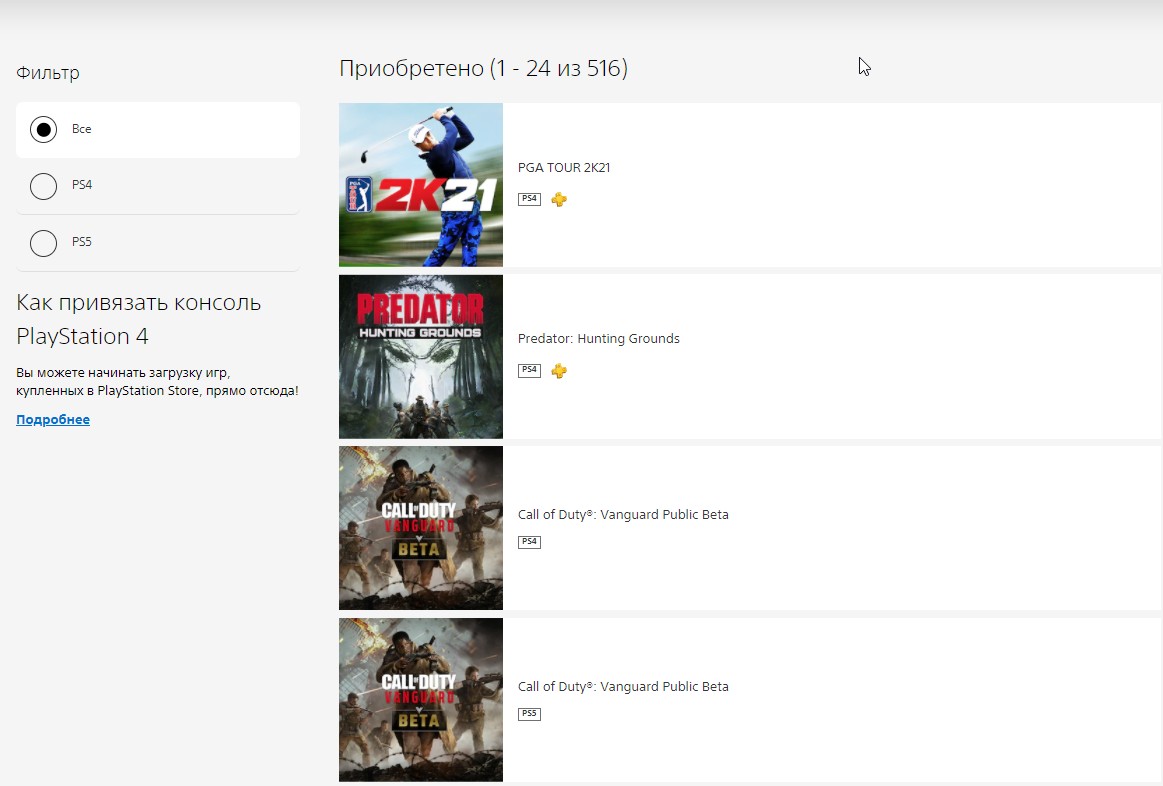Viewport: 1163px width, 786px height.
Task: Open PS4 Vanguard Public Beta cover thumbnail
Action: [421, 528]
